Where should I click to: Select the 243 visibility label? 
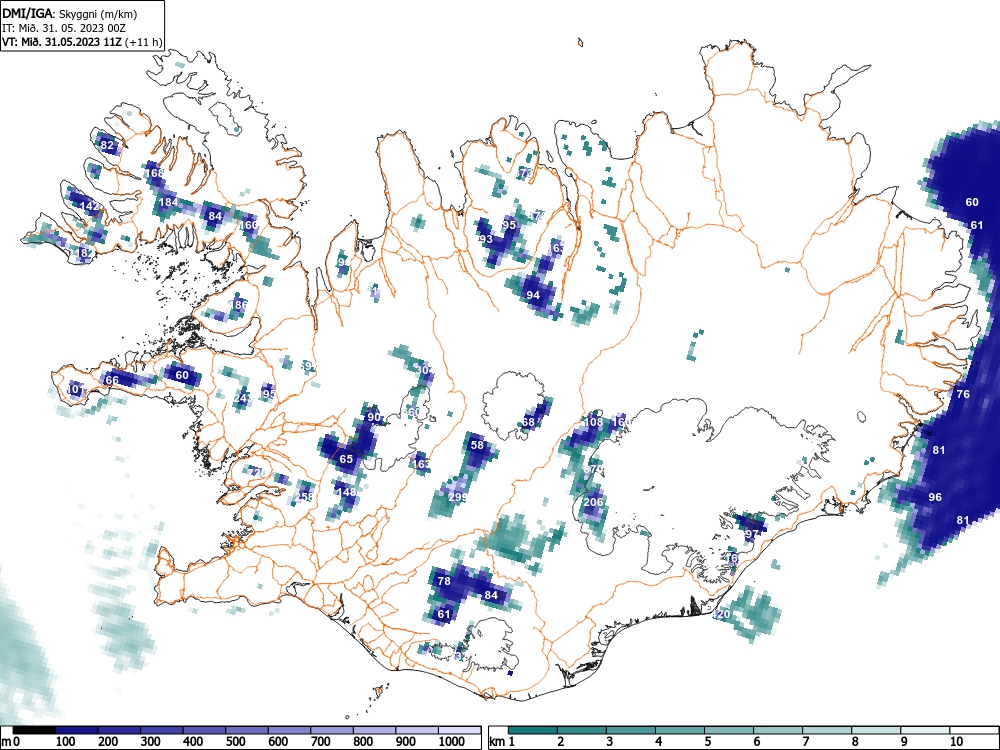(x=242, y=399)
